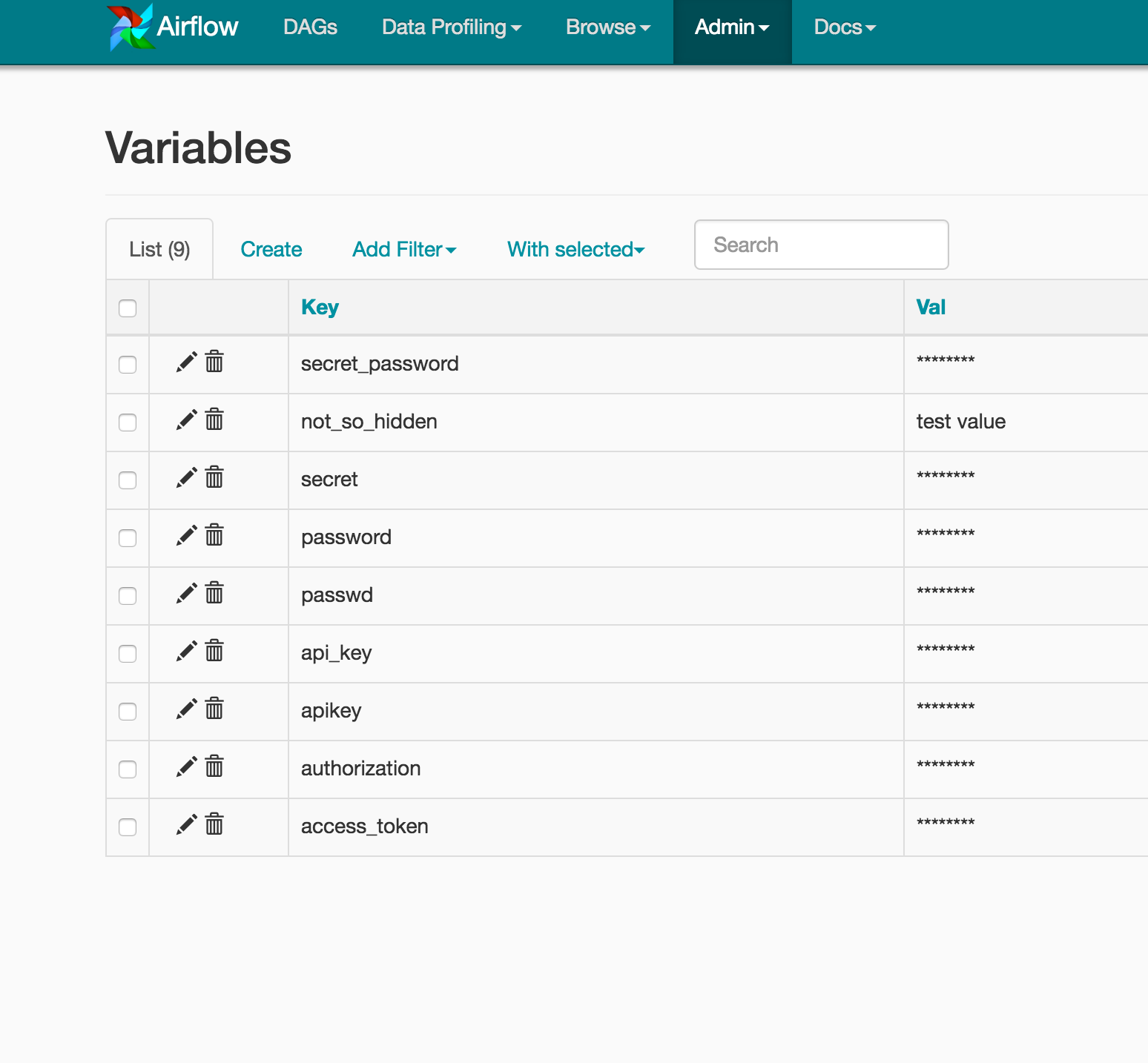Edit the secret_password variable
Viewport: 1148px width, 1063px height.
coord(187,362)
